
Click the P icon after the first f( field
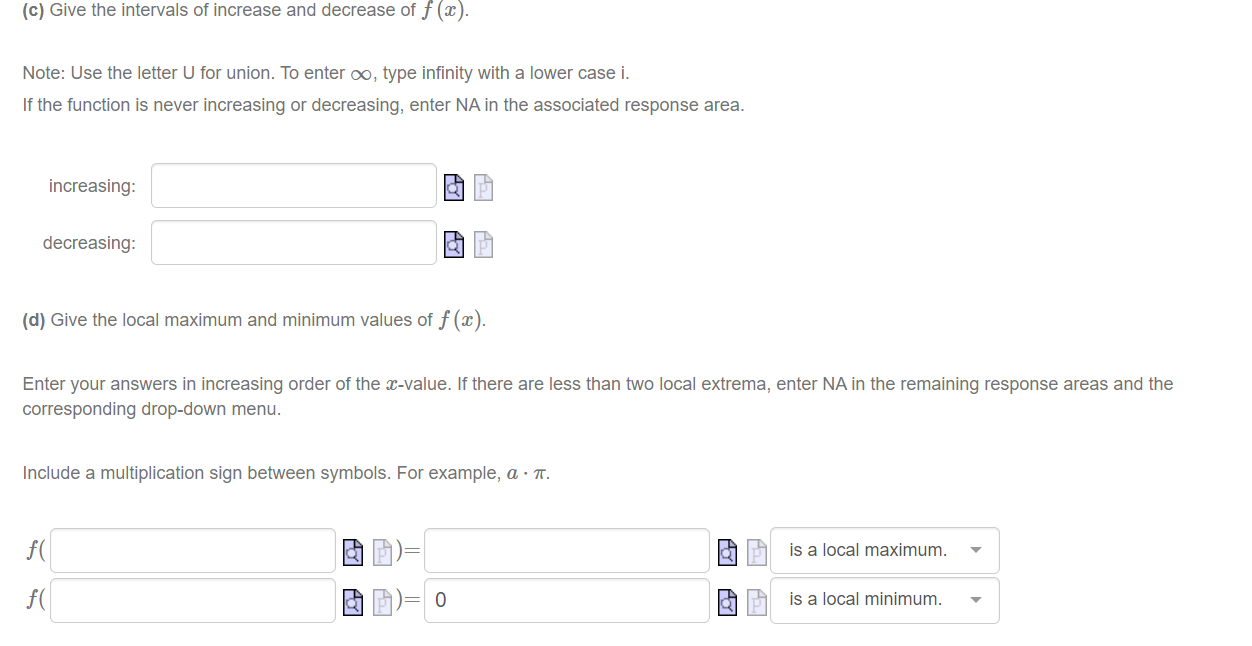(380, 550)
